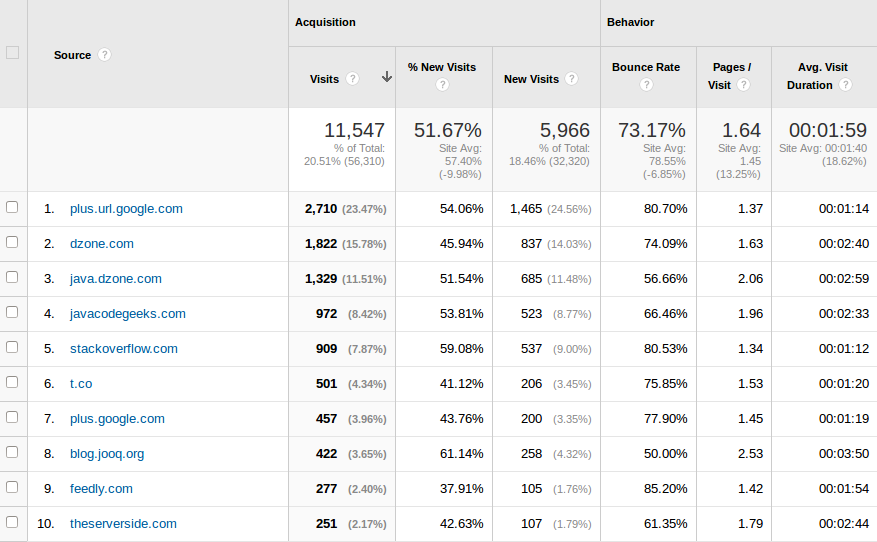
Task: Click the Behavior group header
Action: point(630,22)
